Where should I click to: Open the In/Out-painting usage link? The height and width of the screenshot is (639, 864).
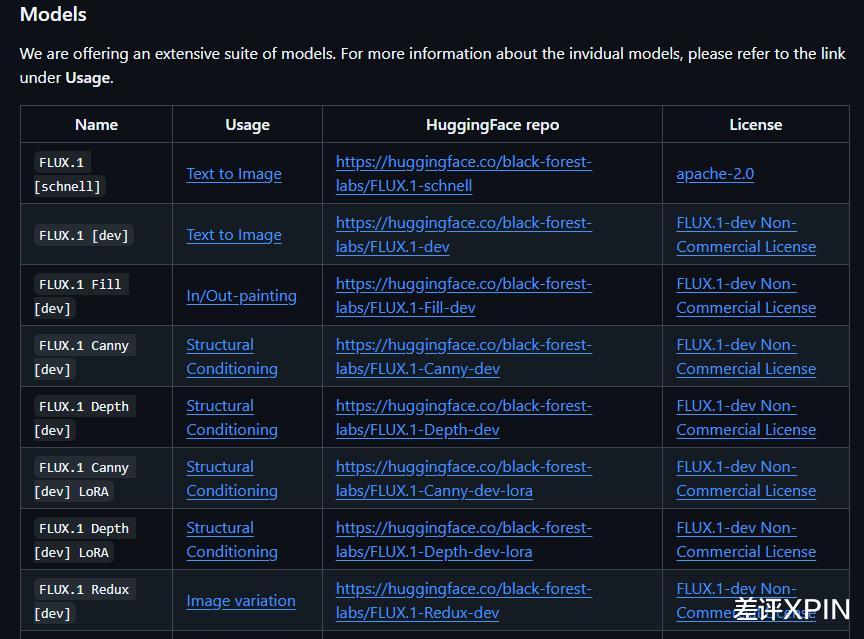tap(241, 296)
